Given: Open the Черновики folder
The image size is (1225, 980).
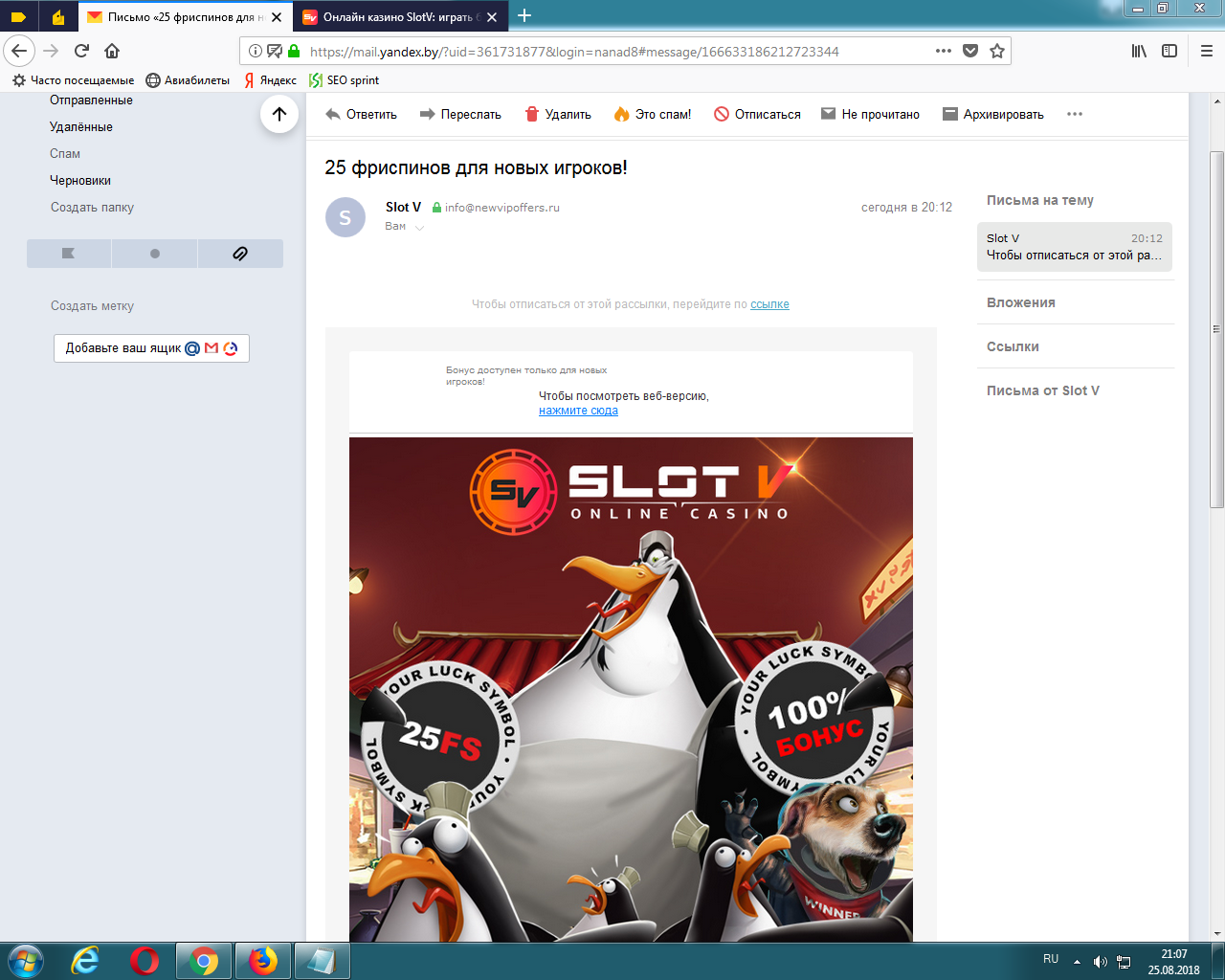Looking at the screenshot, I should point(80,180).
